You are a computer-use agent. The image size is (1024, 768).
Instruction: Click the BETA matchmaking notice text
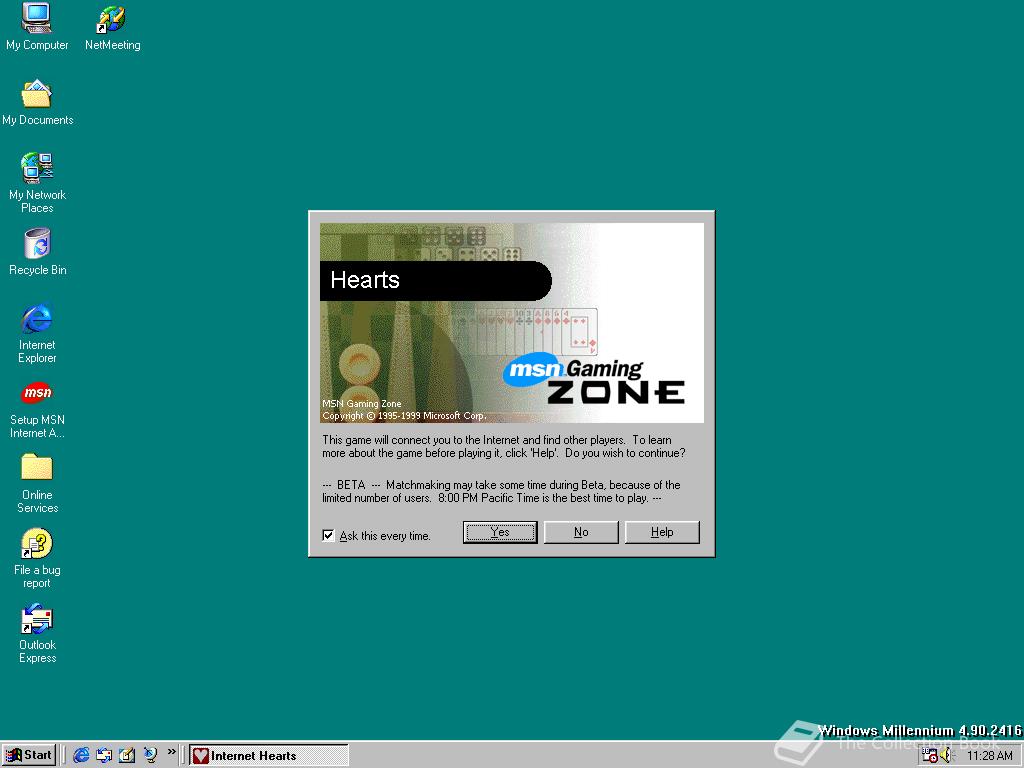coord(502,491)
